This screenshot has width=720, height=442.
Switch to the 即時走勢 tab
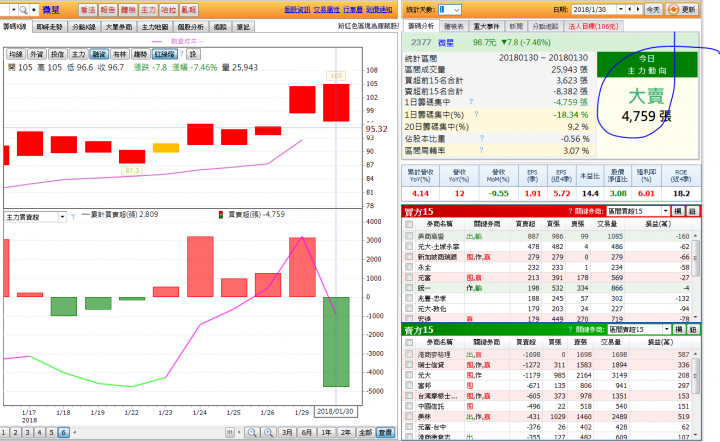(x=50, y=27)
